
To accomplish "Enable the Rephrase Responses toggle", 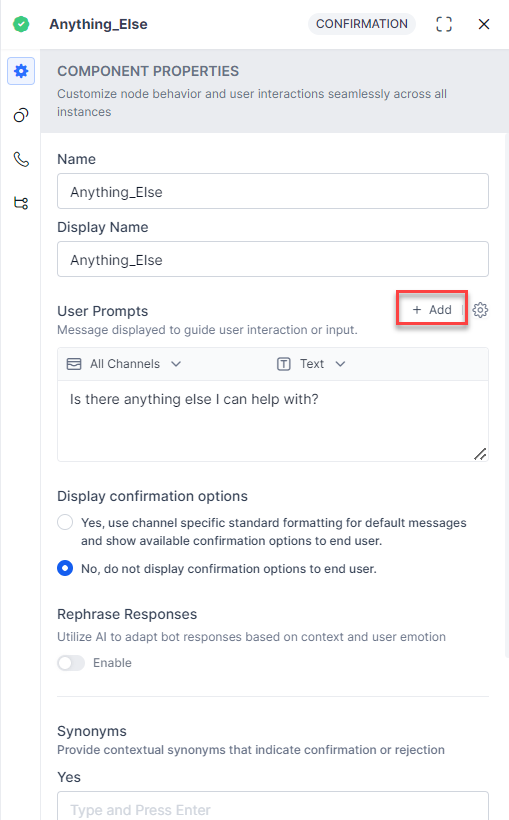I will [x=71, y=663].
